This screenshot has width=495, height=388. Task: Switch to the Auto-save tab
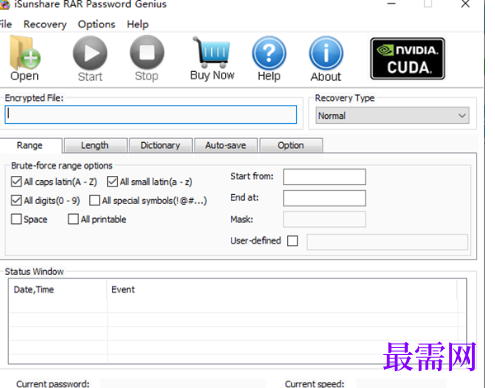point(226,145)
